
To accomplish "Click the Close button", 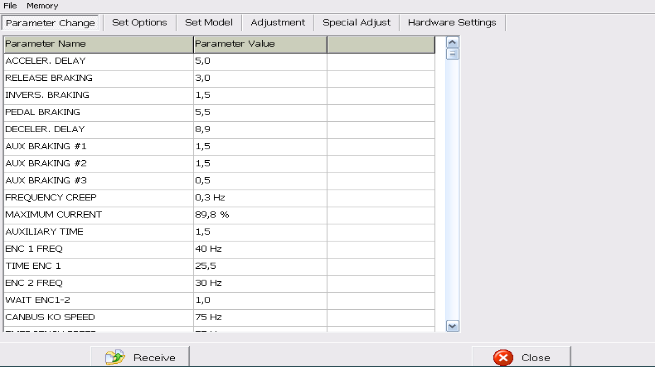I will 521,357.
